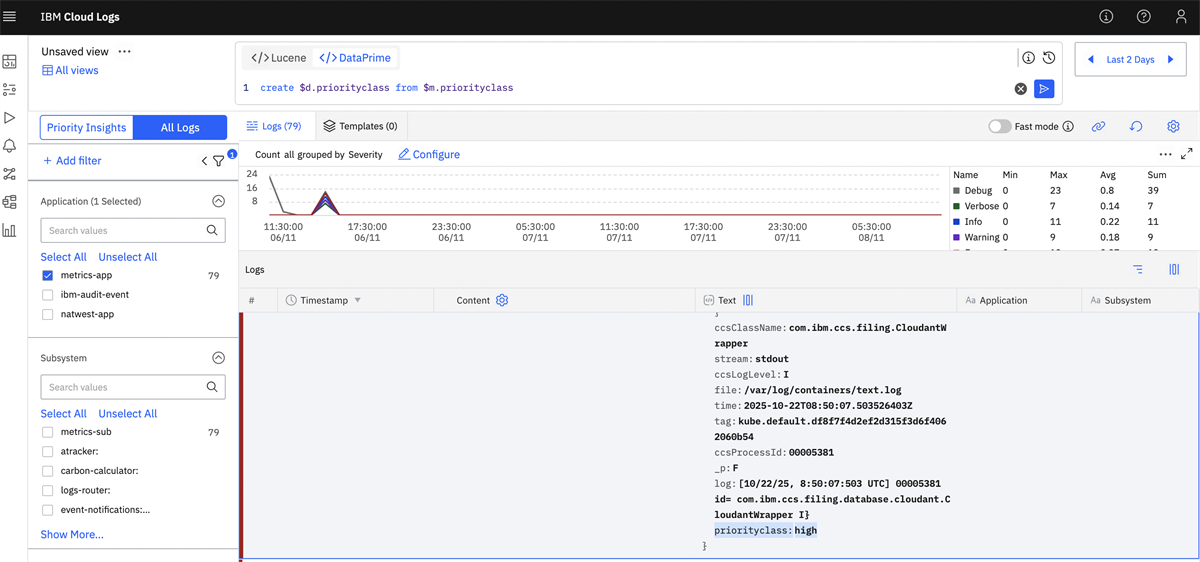Switch to the Templates (0) tab

(361, 127)
